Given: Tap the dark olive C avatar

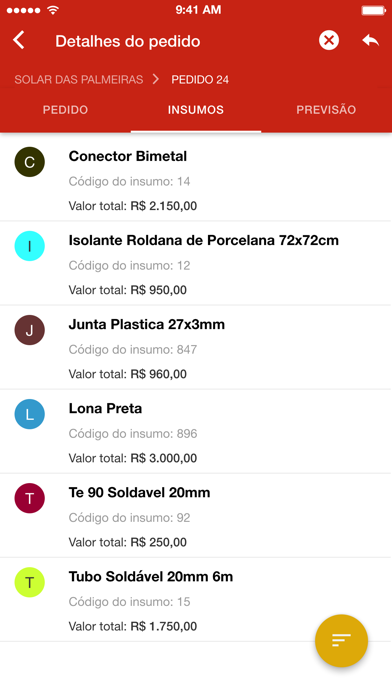Looking at the screenshot, I should tap(29, 162).
